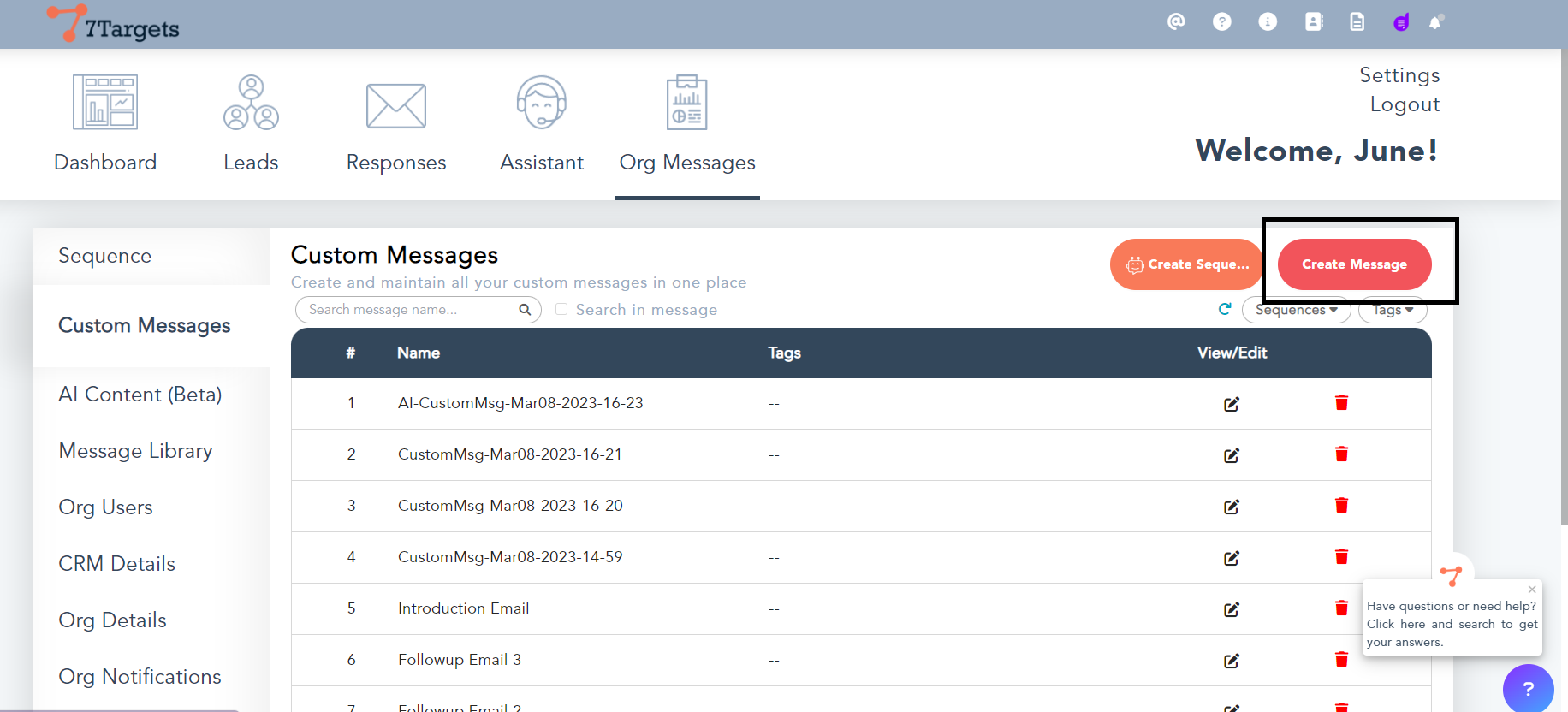Open AI Content (Beta) from sidebar
The width and height of the screenshot is (1568, 712).
click(140, 395)
